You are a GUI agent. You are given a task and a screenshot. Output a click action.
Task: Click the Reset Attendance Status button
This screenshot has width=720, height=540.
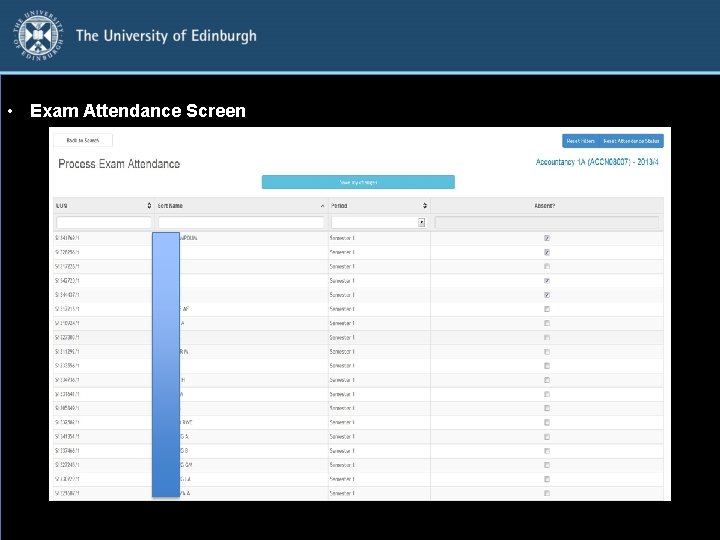click(x=631, y=141)
